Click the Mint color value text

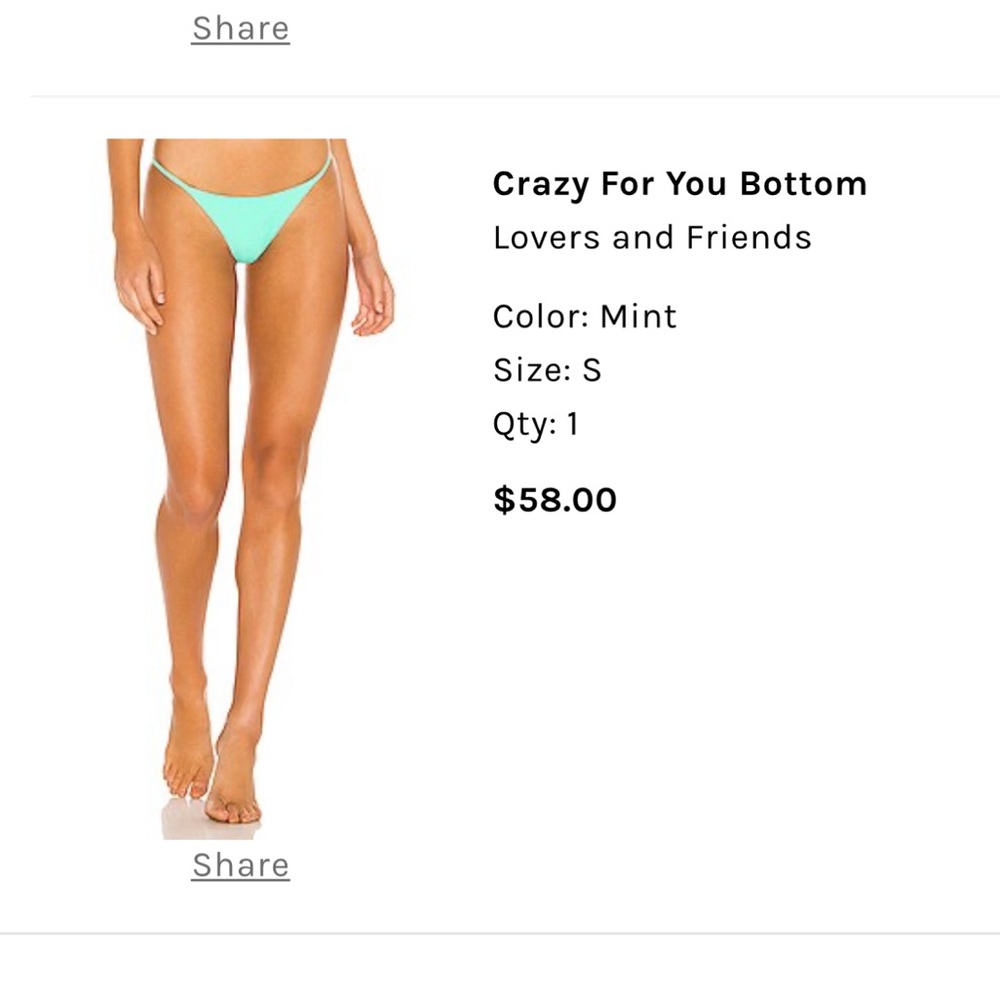tap(636, 316)
